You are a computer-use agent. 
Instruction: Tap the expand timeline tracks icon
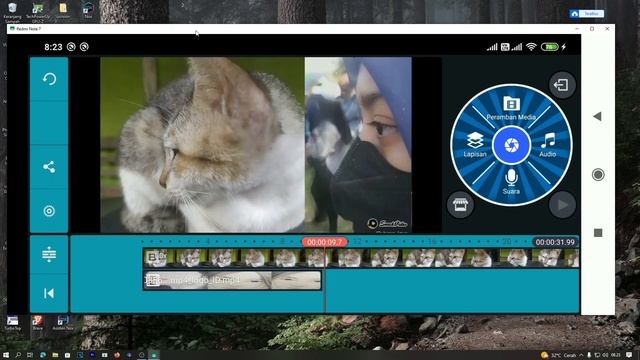point(49,254)
